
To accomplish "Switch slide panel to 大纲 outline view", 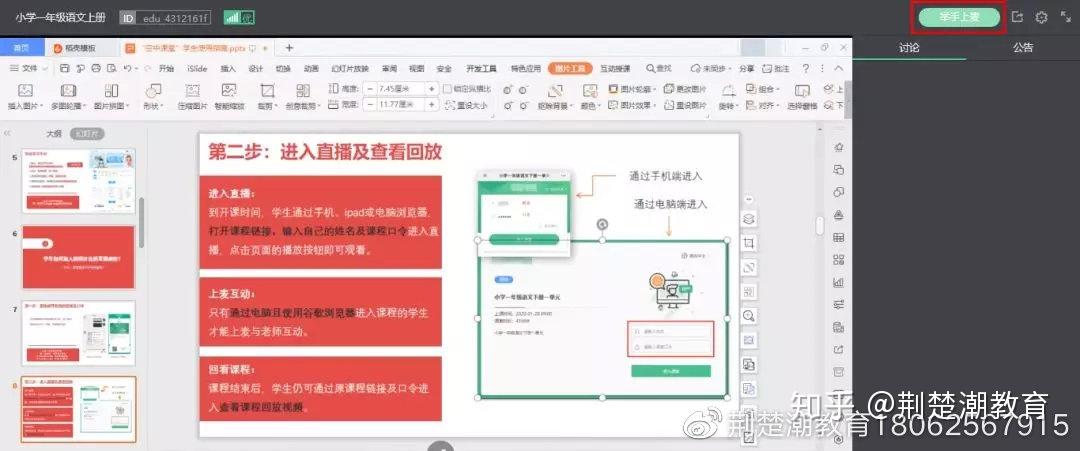I will (x=54, y=134).
